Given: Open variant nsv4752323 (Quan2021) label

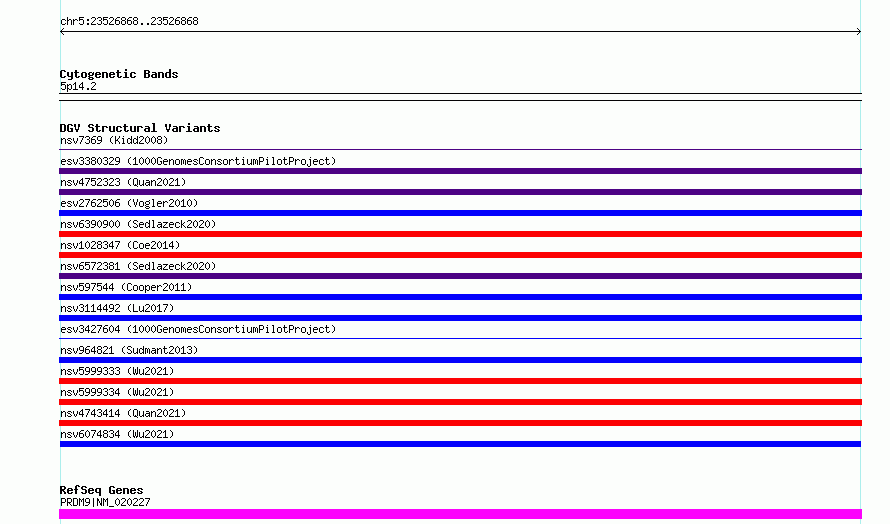Looking at the screenshot, I should pyautogui.click(x=123, y=182).
